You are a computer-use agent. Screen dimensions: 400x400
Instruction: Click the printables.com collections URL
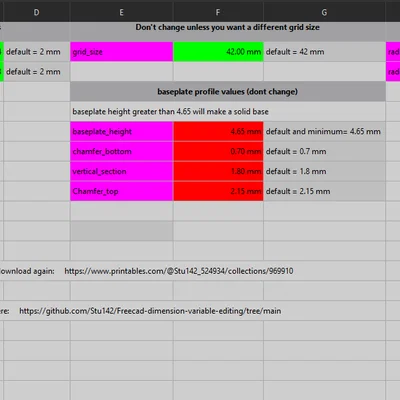click(x=179, y=271)
